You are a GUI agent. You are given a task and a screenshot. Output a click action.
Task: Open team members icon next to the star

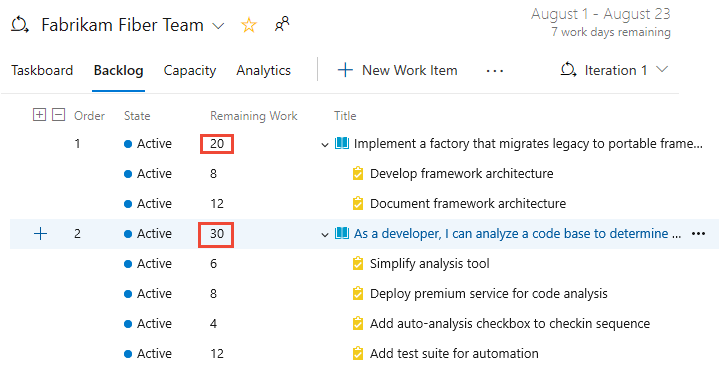click(282, 24)
